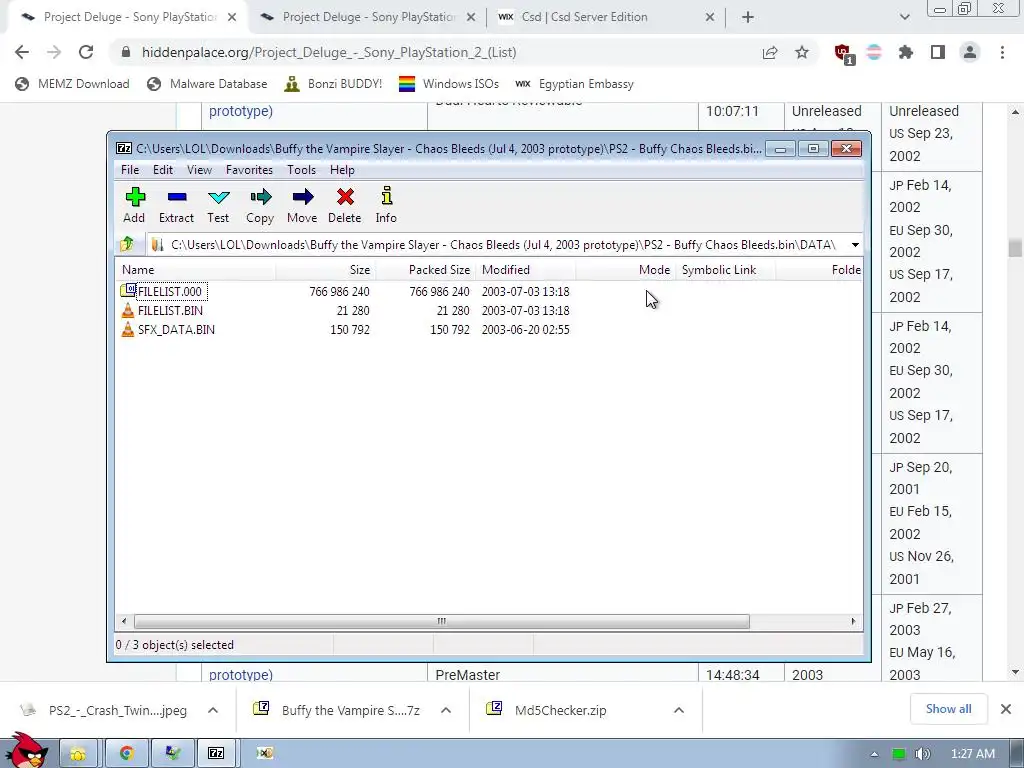1024x768 pixels.
Task: Open Windows ISOs bookmark
Action: [449, 84]
